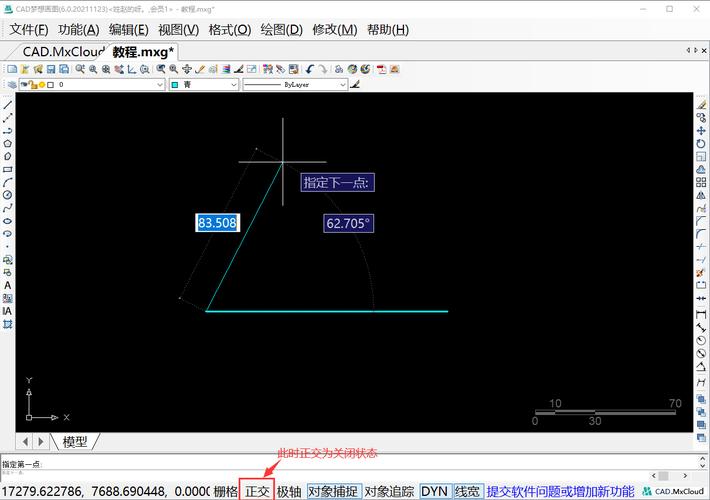The width and height of the screenshot is (710, 500).
Task: Select the Circle drawing tool
Action: (7, 195)
